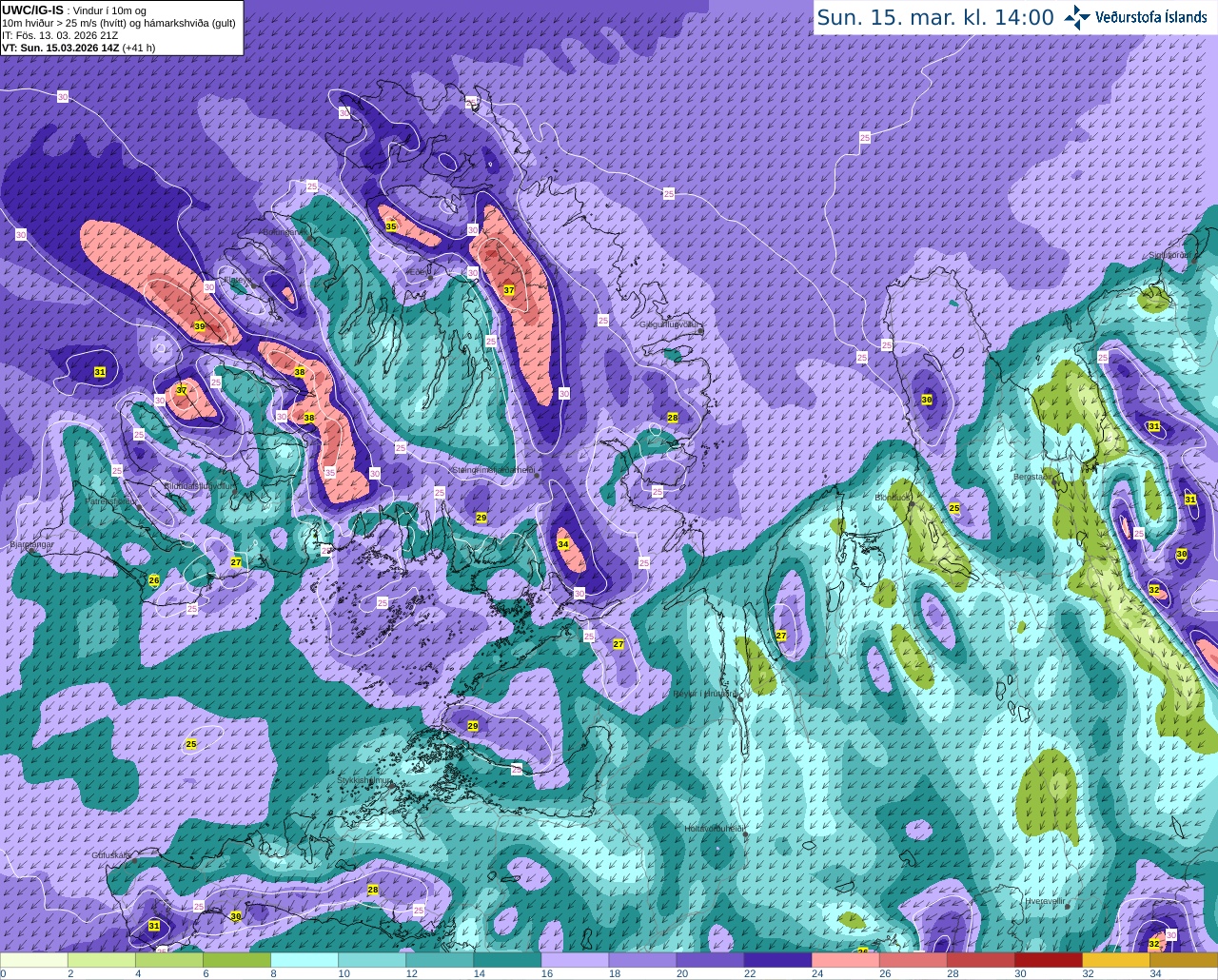The image size is (1218, 980).
Task: Click the yellow 35 gust marker above Æðey
Action: pyautogui.click(x=391, y=226)
